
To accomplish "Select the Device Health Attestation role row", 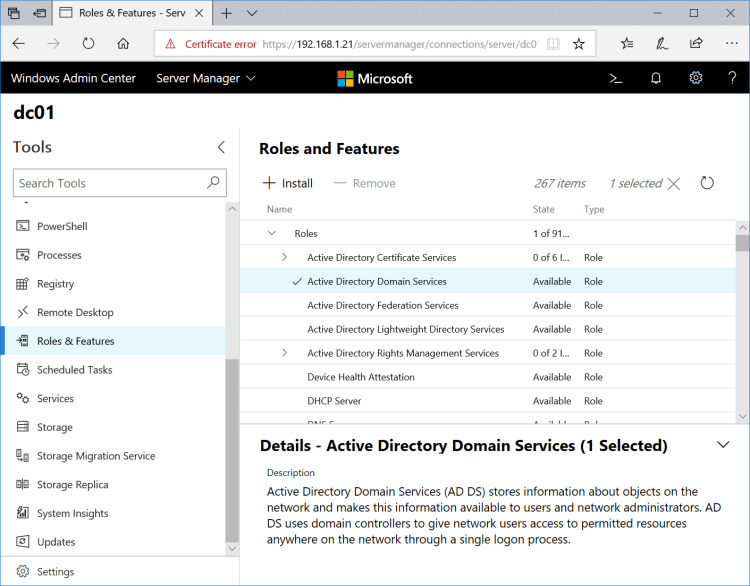I will click(360, 377).
